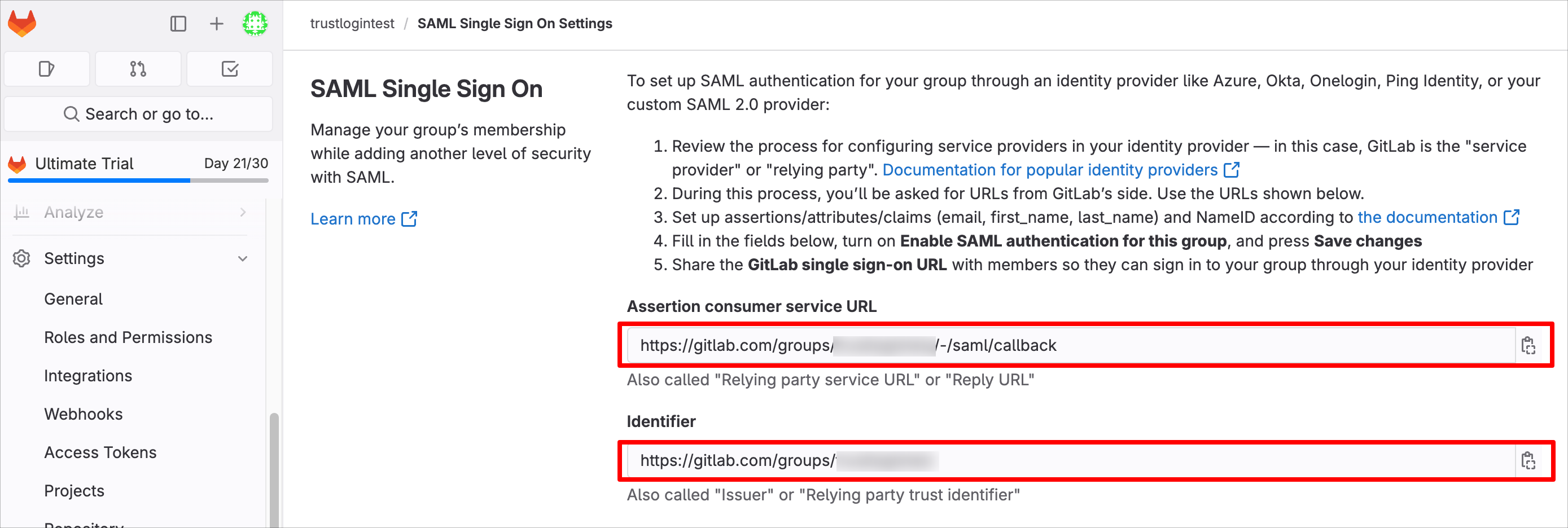Copy the Identifier URL
Viewport: 1568px width, 528px height.
pyautogui.click(x=1528, y=460)
